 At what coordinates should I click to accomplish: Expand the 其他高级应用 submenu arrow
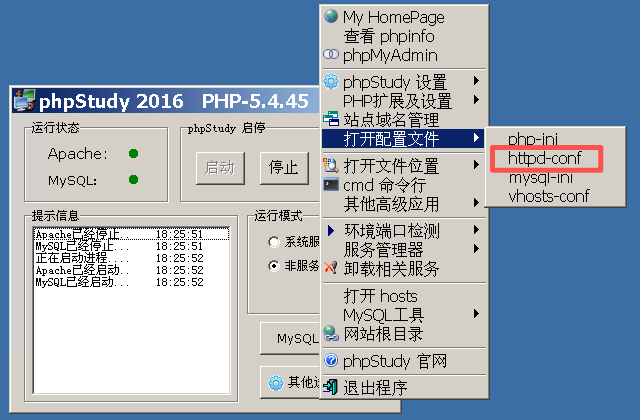[x=476, y=203]
